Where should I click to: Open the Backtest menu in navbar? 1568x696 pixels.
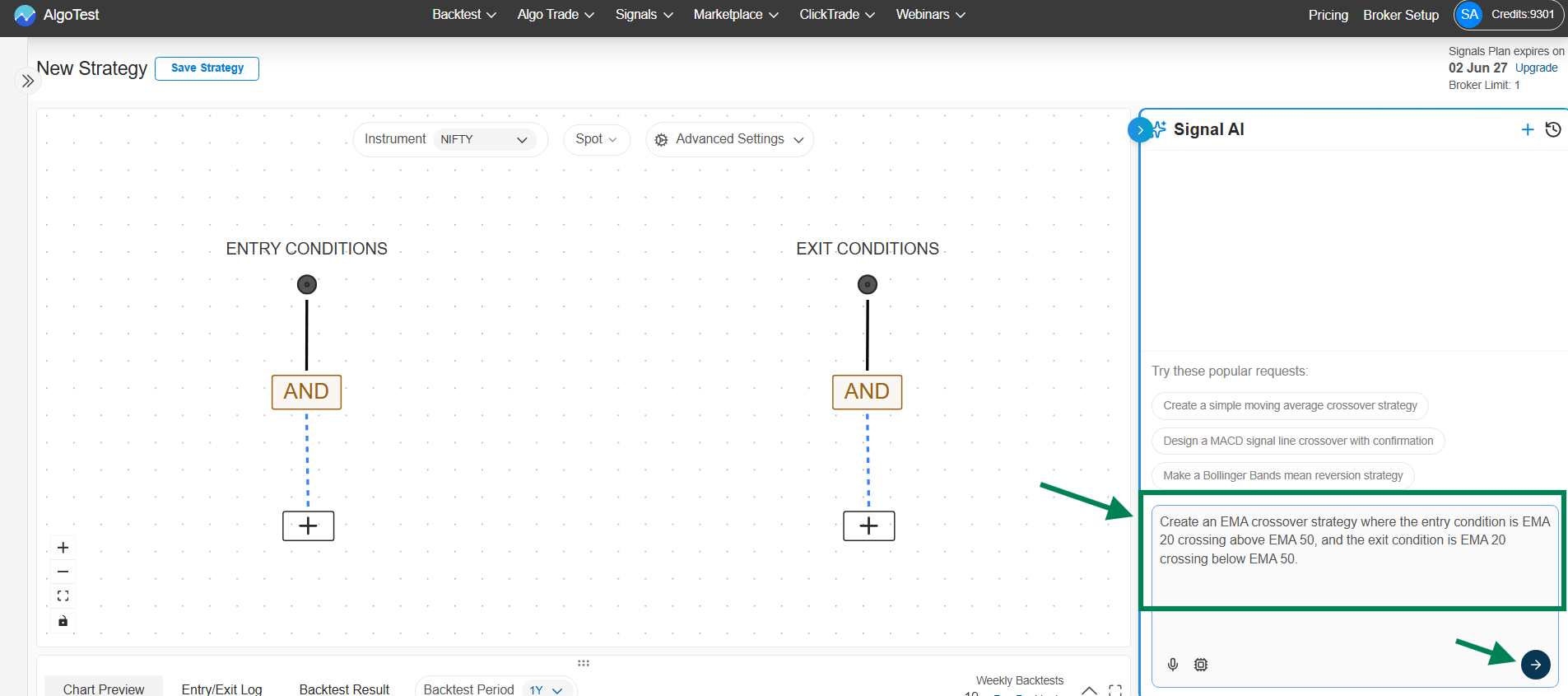click(x=464, y=15)
